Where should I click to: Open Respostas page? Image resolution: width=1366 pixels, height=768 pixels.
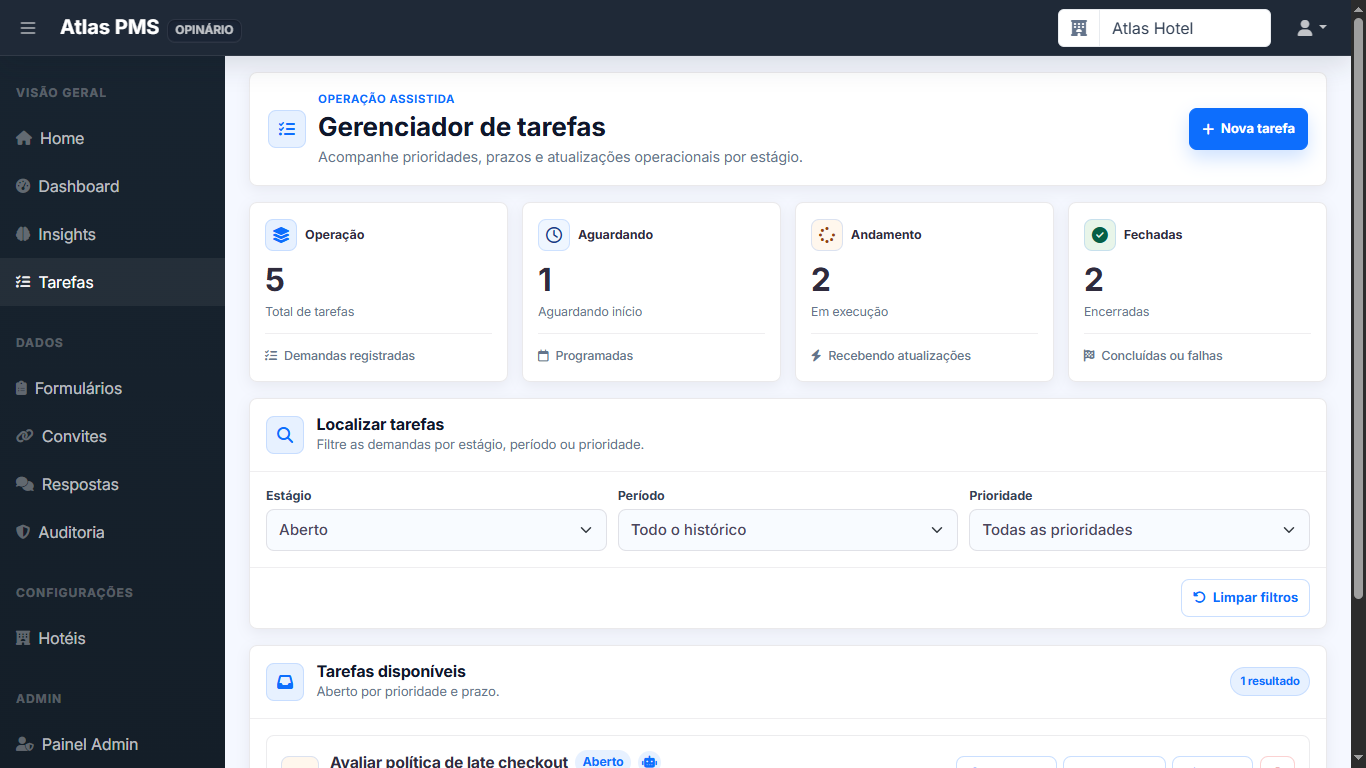112,484
